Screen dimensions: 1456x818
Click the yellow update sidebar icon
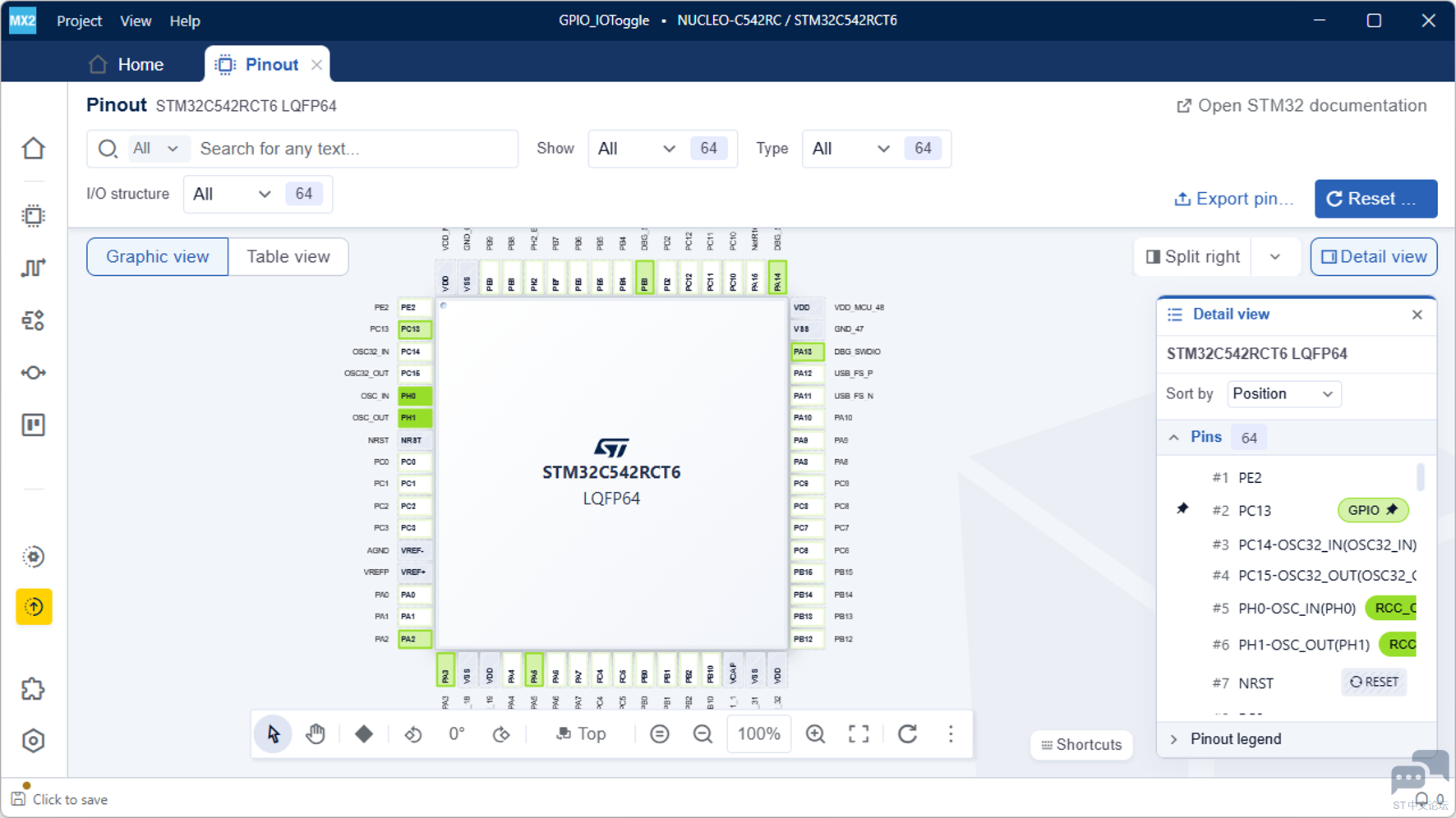coord(34,607)
